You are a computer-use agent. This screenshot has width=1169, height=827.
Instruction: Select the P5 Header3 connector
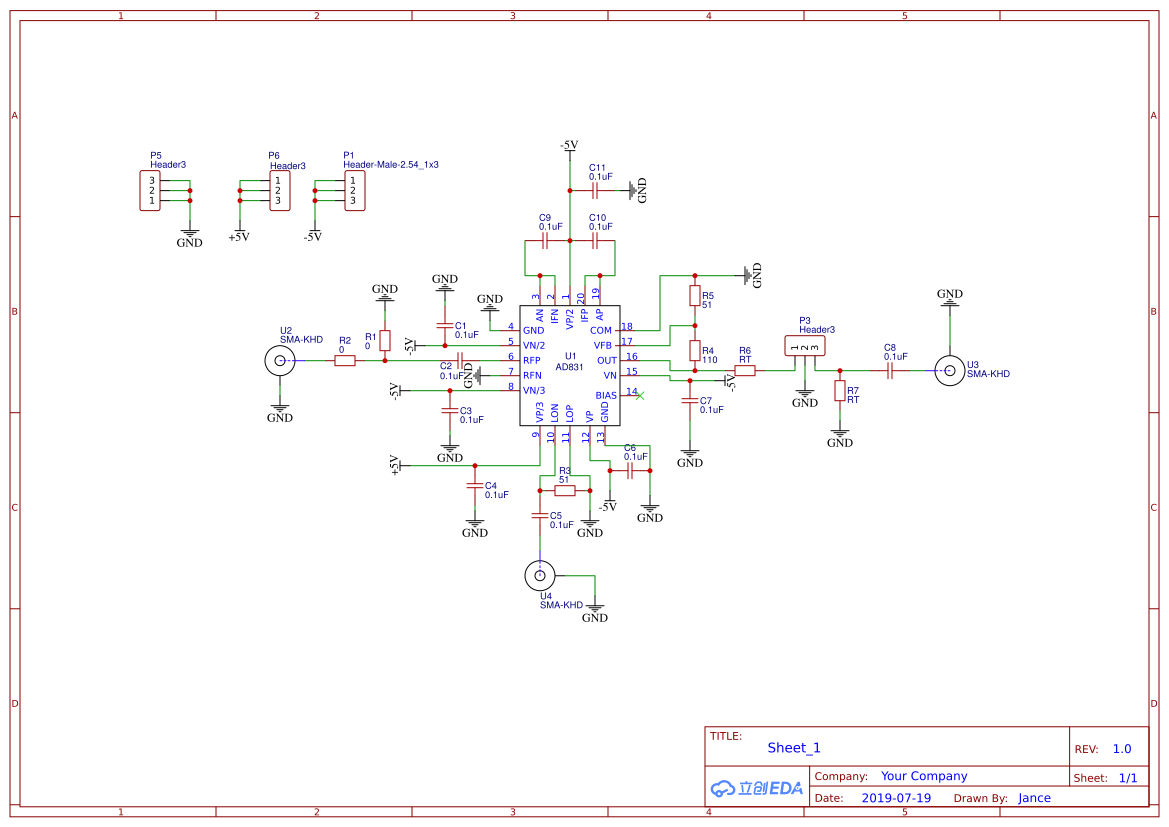click(150, 191)
